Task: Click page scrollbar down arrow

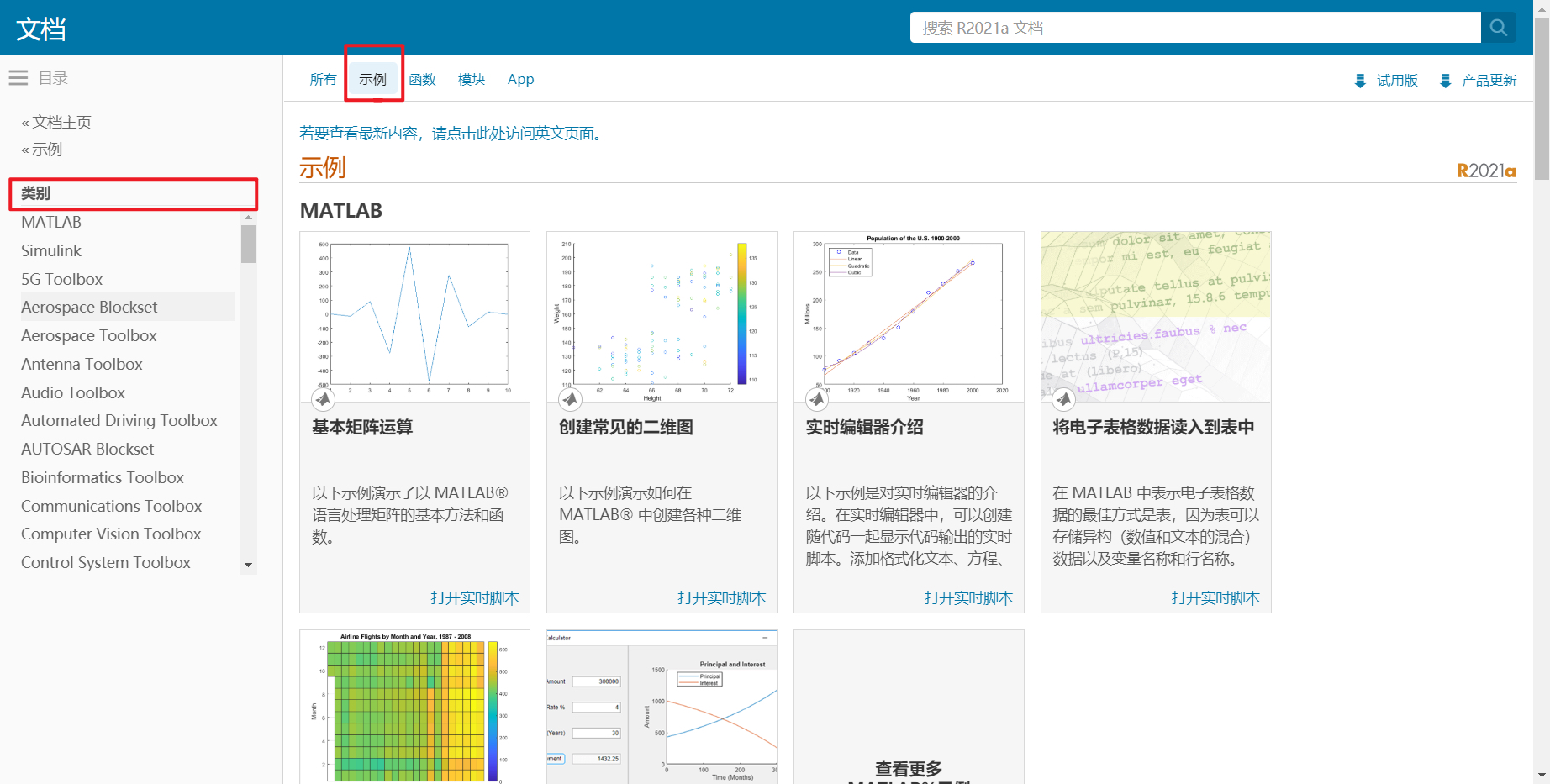Action: [1542, 776]
